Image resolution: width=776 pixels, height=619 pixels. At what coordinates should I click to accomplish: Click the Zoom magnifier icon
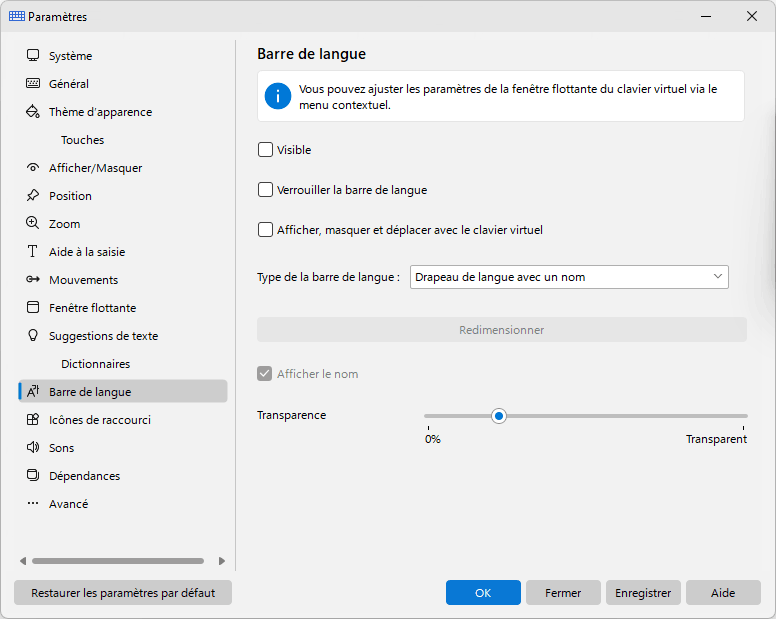pyautogui.click(x=33, y=223)
